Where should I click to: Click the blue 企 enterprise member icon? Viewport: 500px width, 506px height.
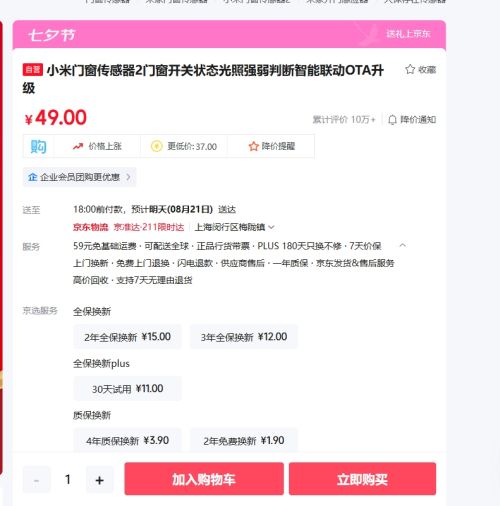pyautogui.click(x=32, y=177)
